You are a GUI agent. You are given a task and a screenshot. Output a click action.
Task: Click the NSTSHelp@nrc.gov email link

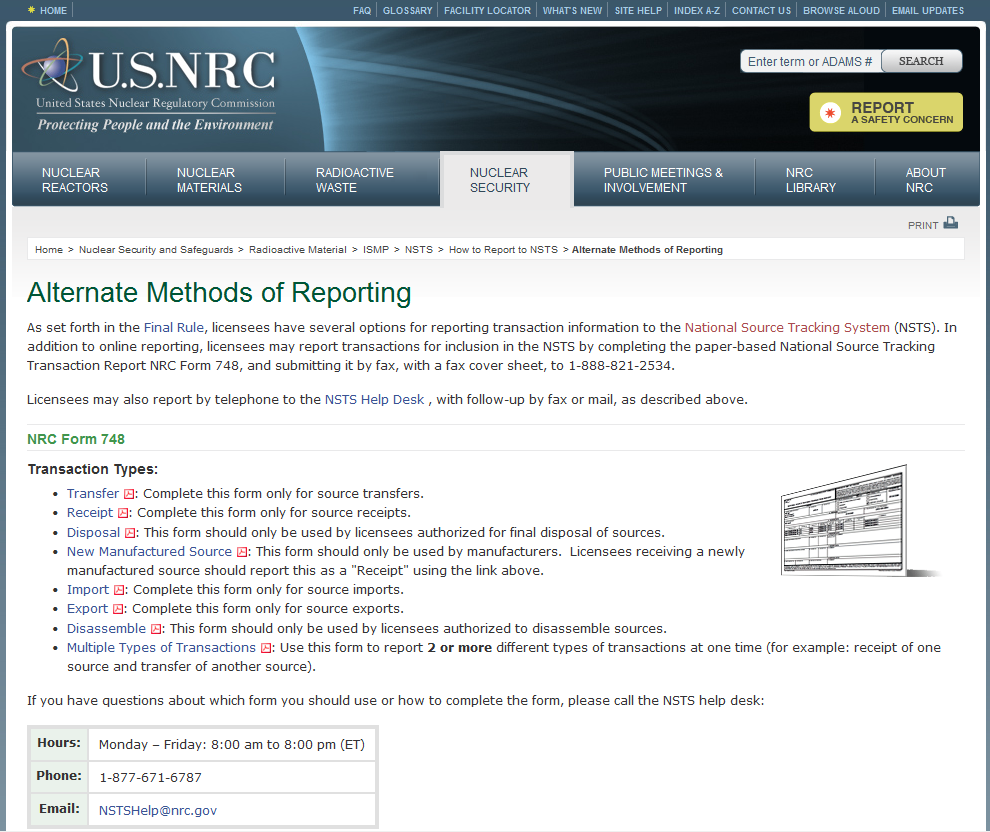point(158,810)
